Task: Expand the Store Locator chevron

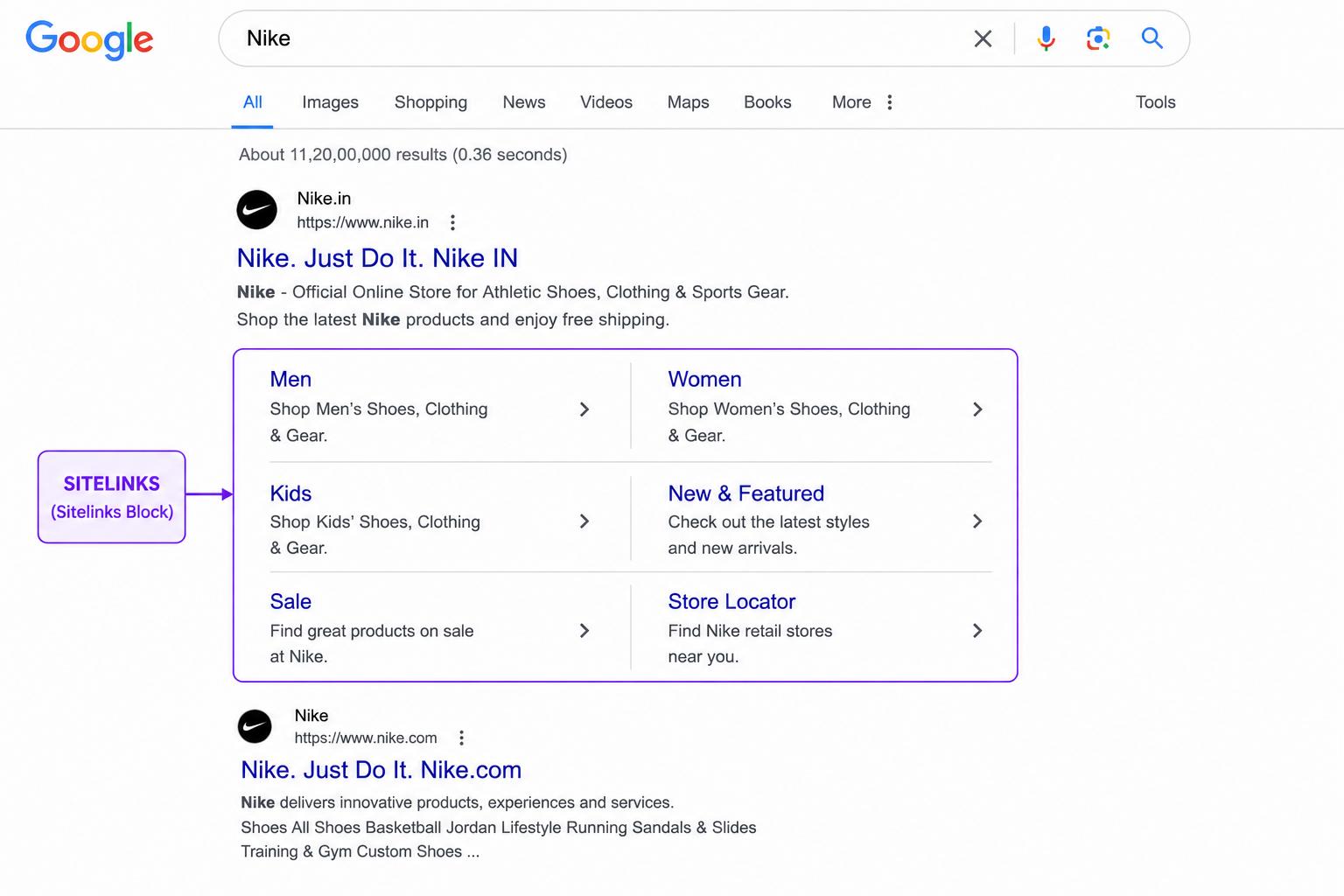Action: pyautogui.click(x=977, y=631)
